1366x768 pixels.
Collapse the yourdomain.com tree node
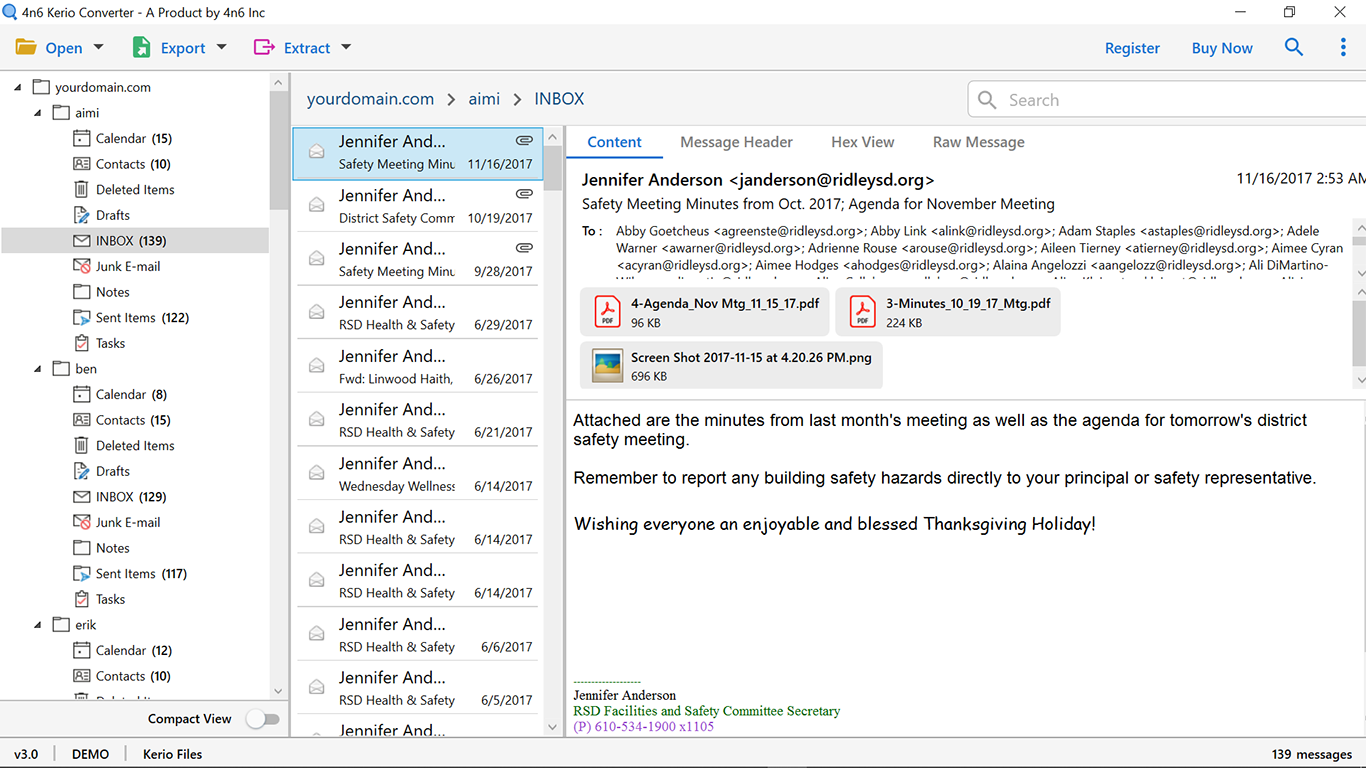click(x=18, y=87)
